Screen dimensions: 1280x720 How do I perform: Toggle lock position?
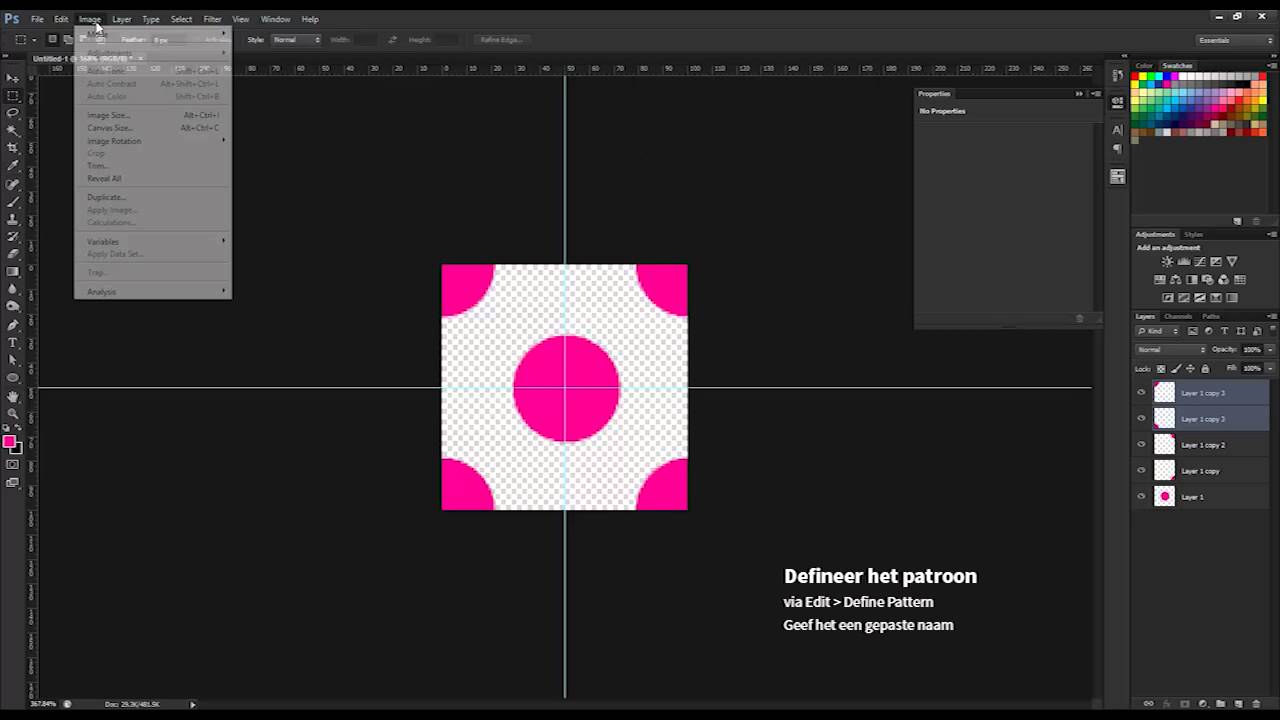pyautogui.click(x=1190, y=369)
